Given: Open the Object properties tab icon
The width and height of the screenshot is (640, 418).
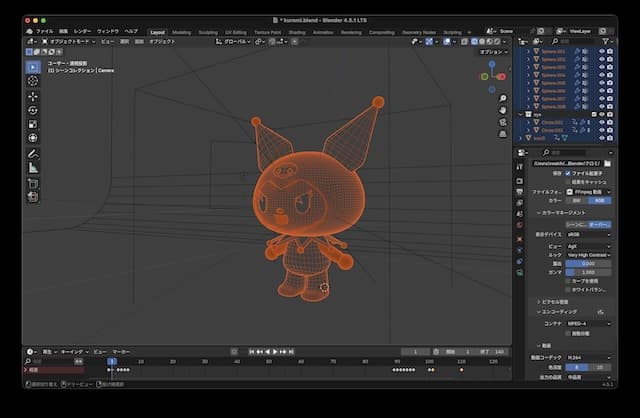Looking at the screenshot, I should pyautogui.click(x=520, y=239).
